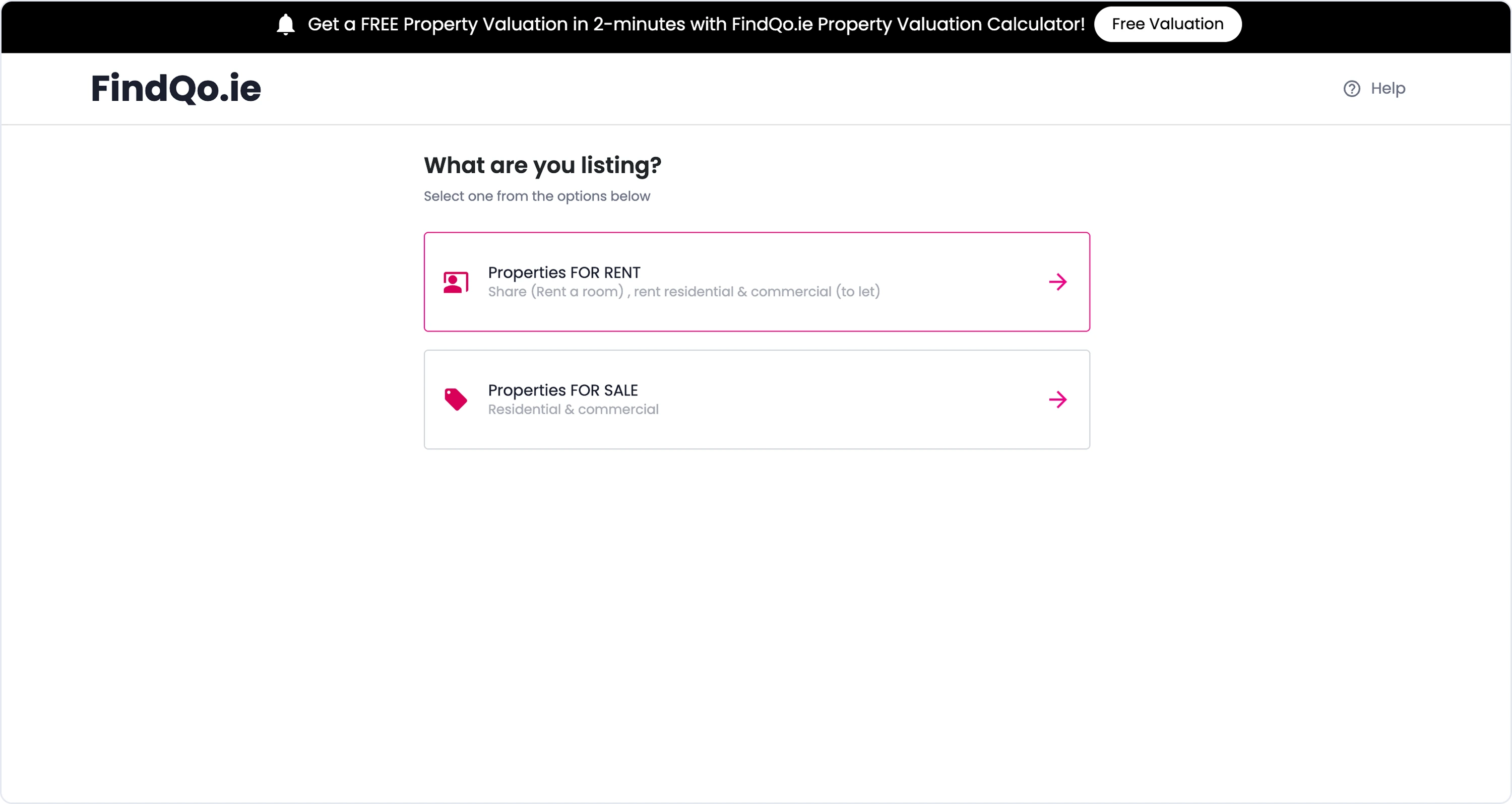Click the arrow icon beside Properties FOR SALE
1512x804 pixels.
coord(1058,399)
